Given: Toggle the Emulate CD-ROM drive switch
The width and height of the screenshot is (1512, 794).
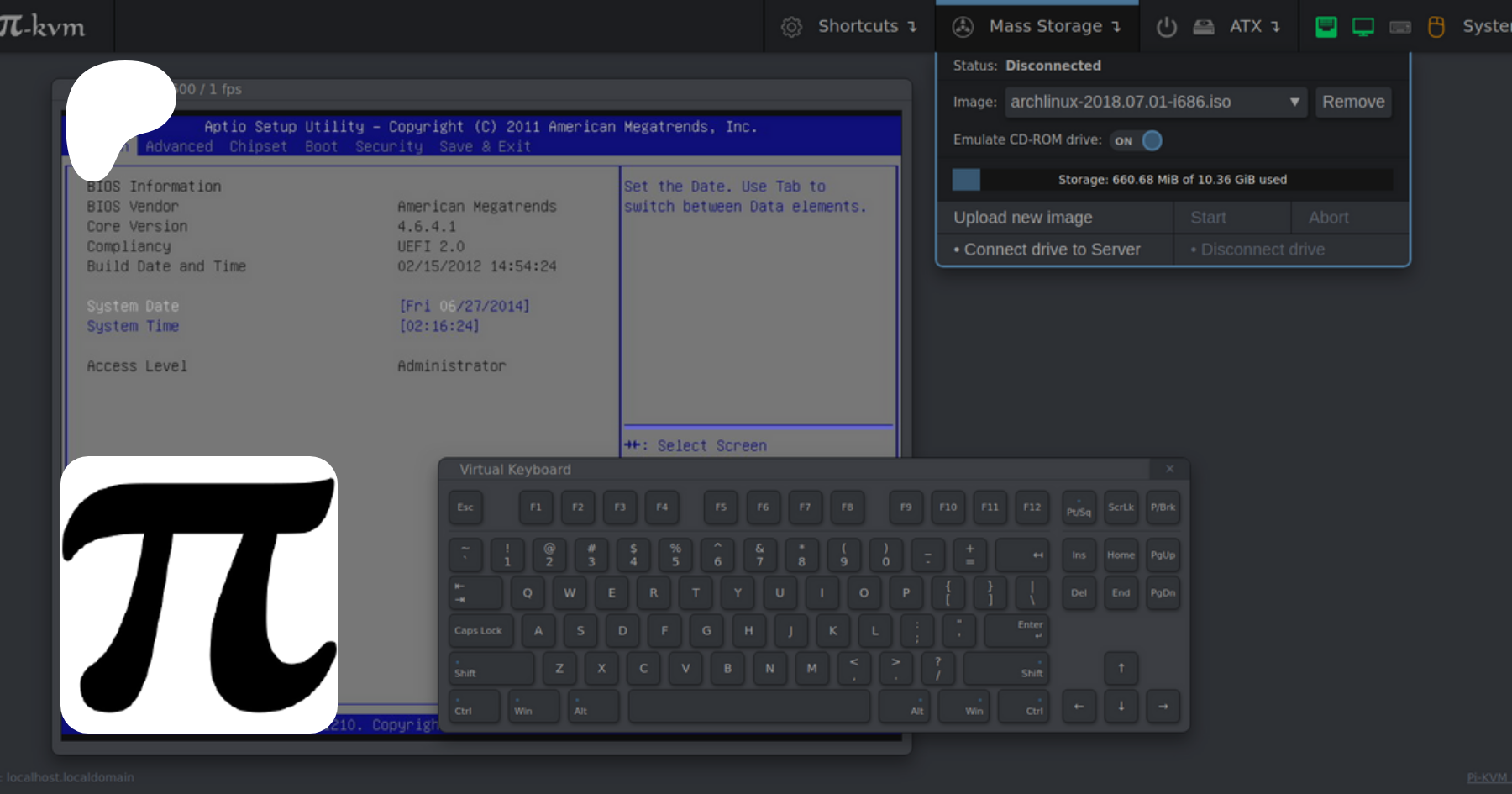Looking at the screenshot, I should pos(1137,140).
